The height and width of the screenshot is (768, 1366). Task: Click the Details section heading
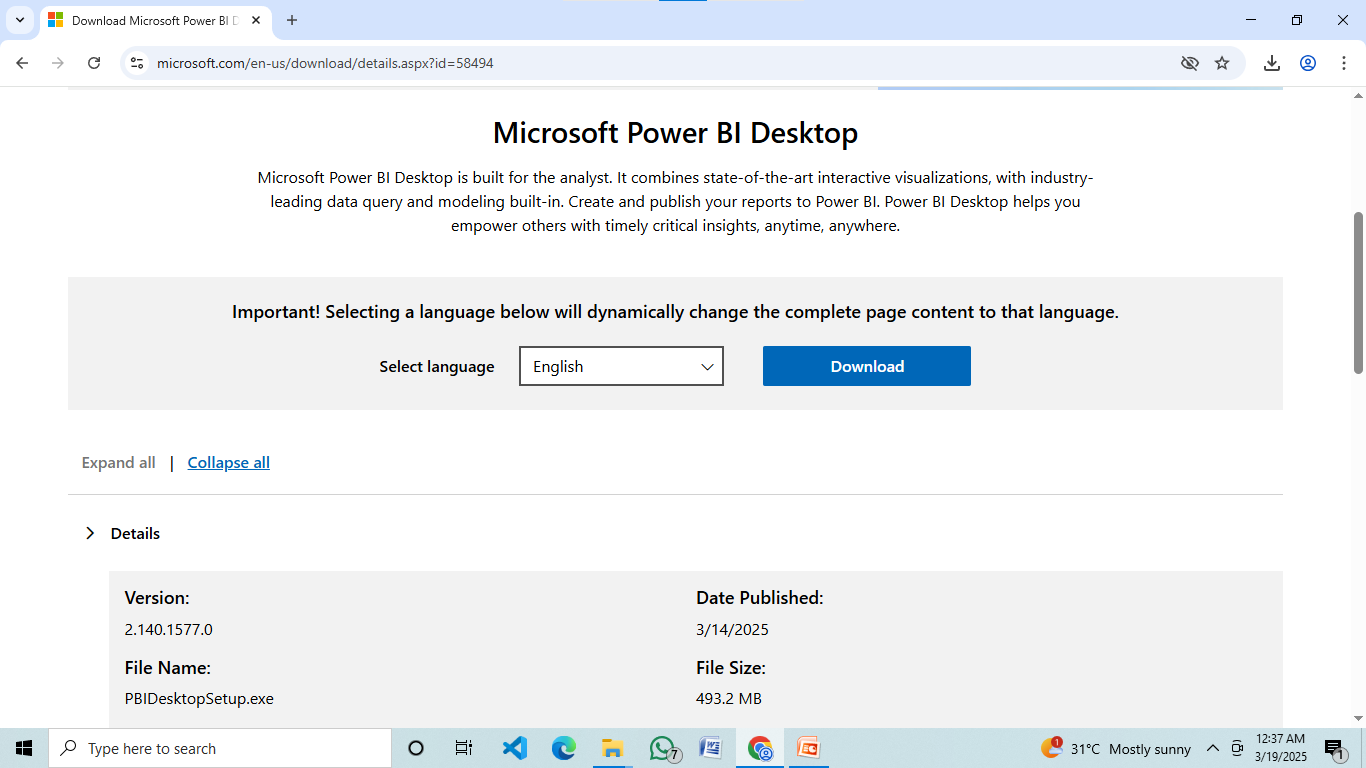coord(135,533)
